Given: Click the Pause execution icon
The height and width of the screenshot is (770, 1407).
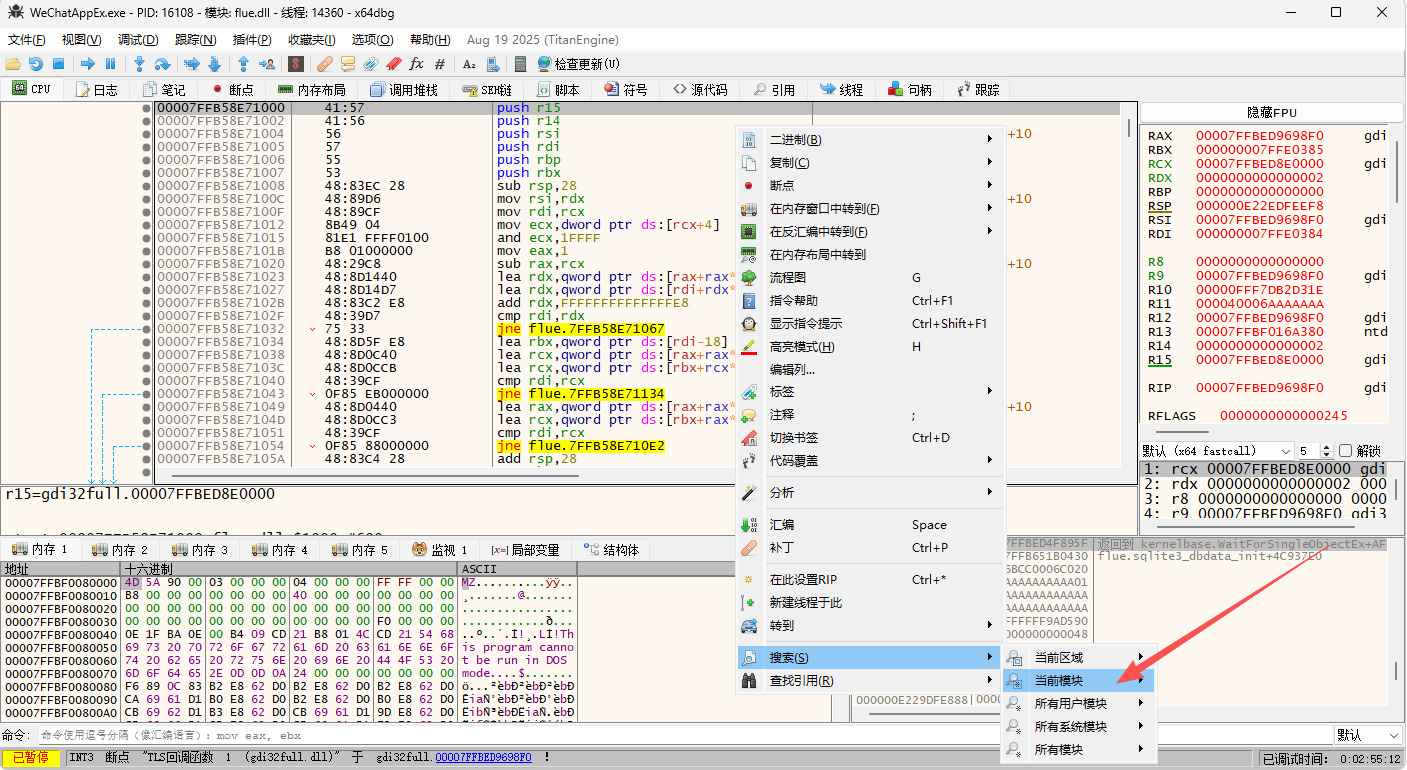Looking at the screenshot, I should point(110,64).
